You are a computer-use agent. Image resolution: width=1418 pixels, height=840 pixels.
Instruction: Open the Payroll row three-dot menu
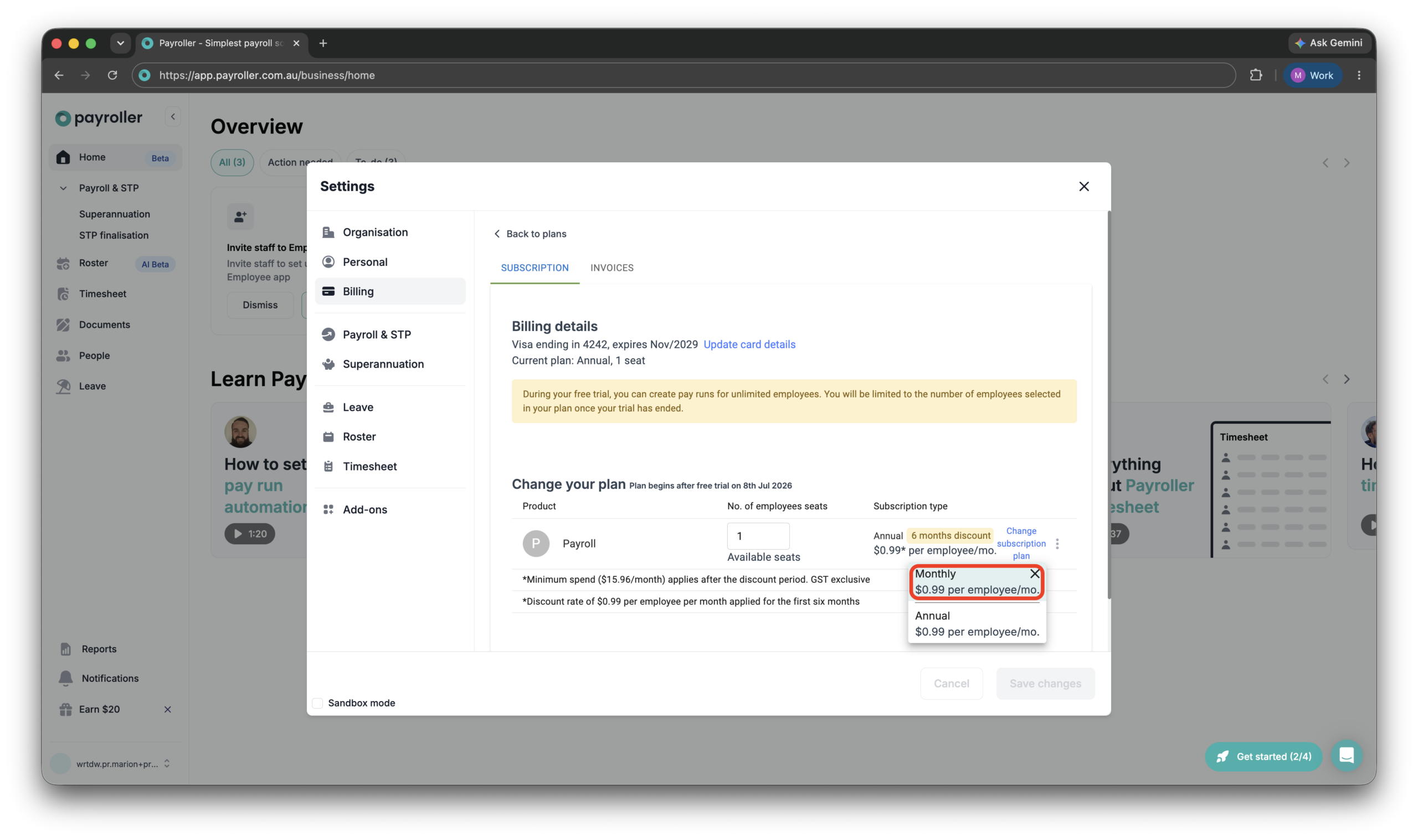[1057, 543]
